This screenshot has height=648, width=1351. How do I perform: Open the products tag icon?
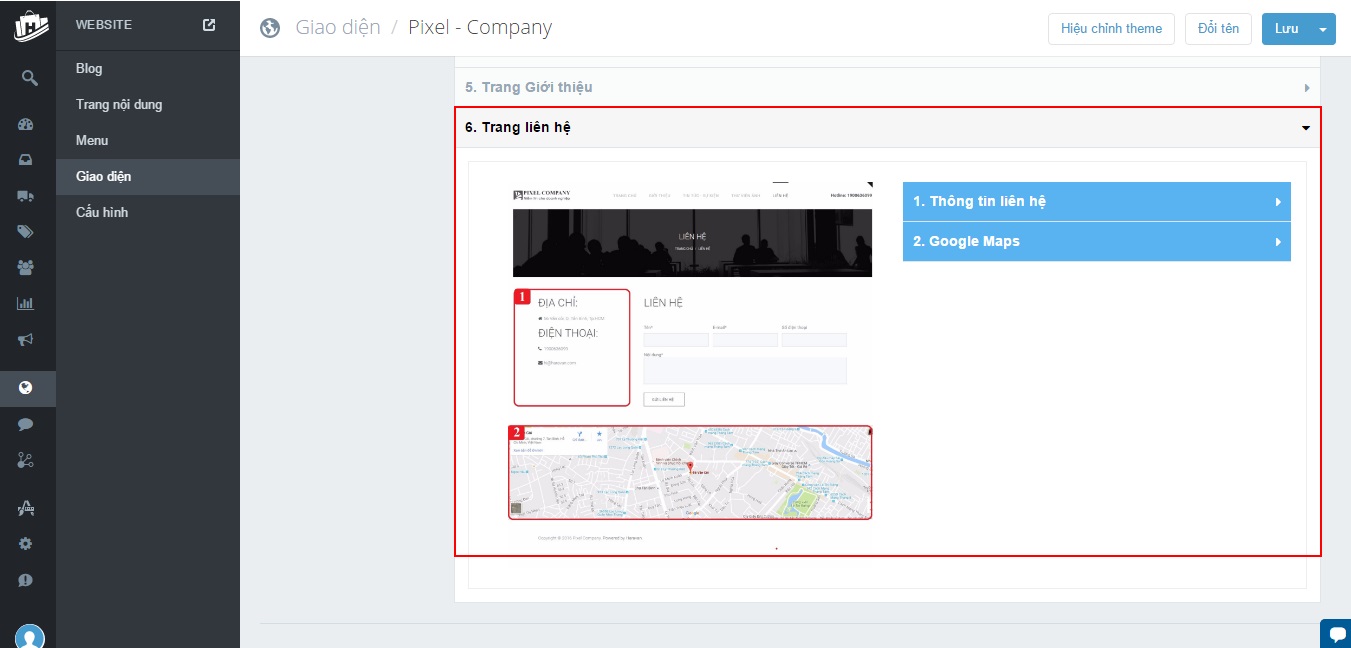tap(26, 232)
